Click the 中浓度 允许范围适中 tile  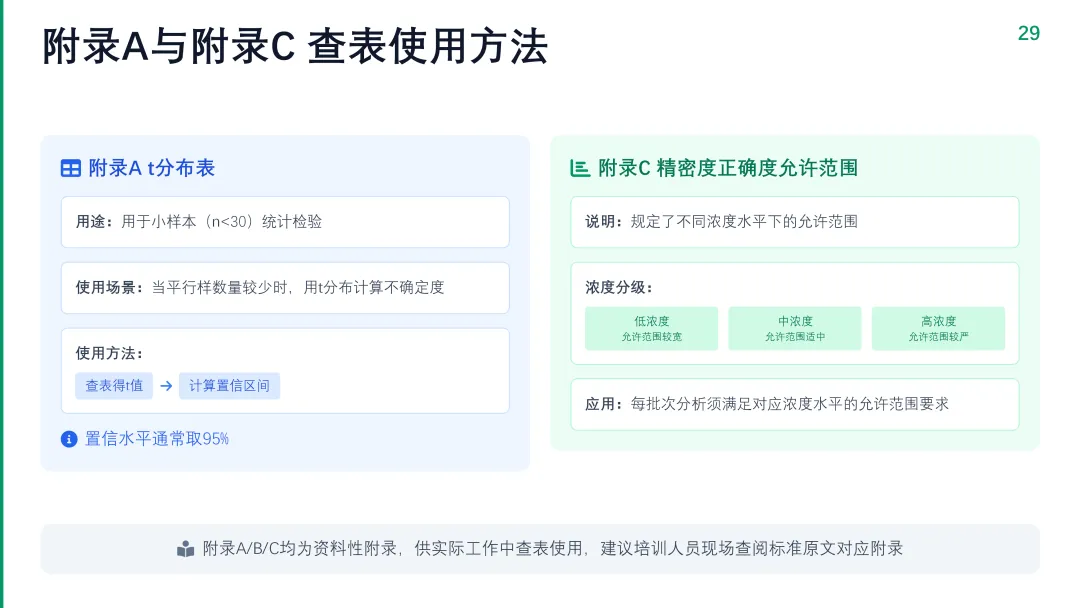click(795, 328)
